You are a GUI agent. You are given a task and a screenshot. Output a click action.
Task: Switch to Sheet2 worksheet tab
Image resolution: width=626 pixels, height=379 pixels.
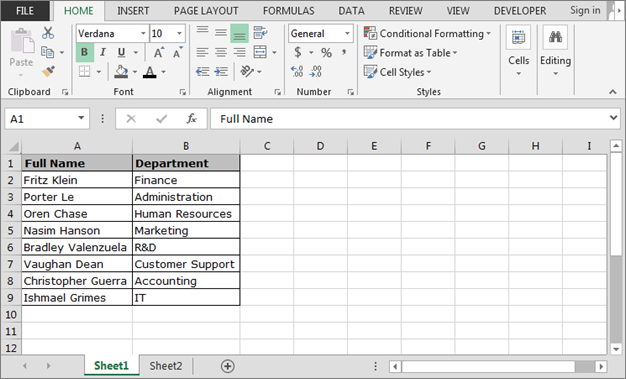pyautogui.click(x=166, y=366)
